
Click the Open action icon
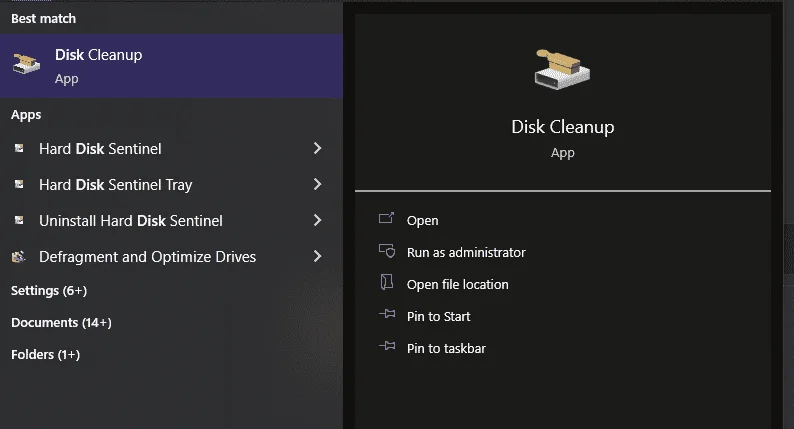[386, 218]
